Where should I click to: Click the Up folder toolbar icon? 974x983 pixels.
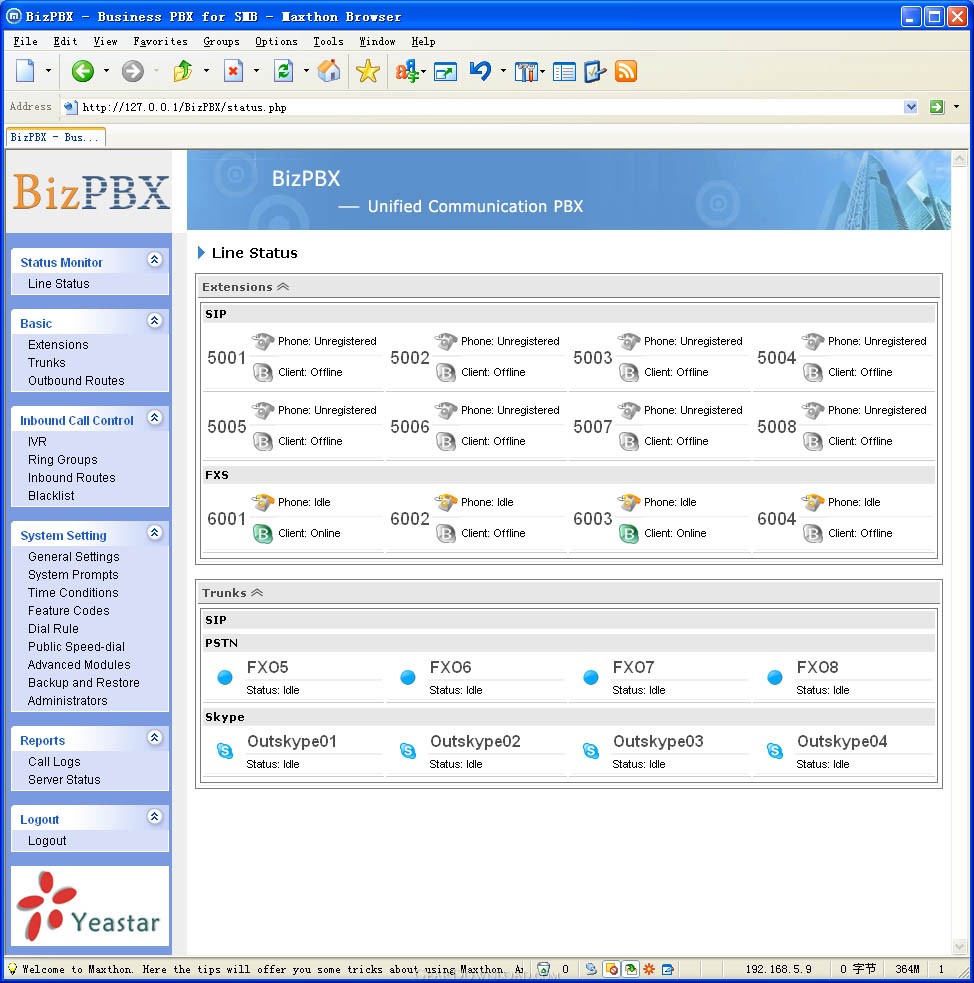tap(182, 71)
